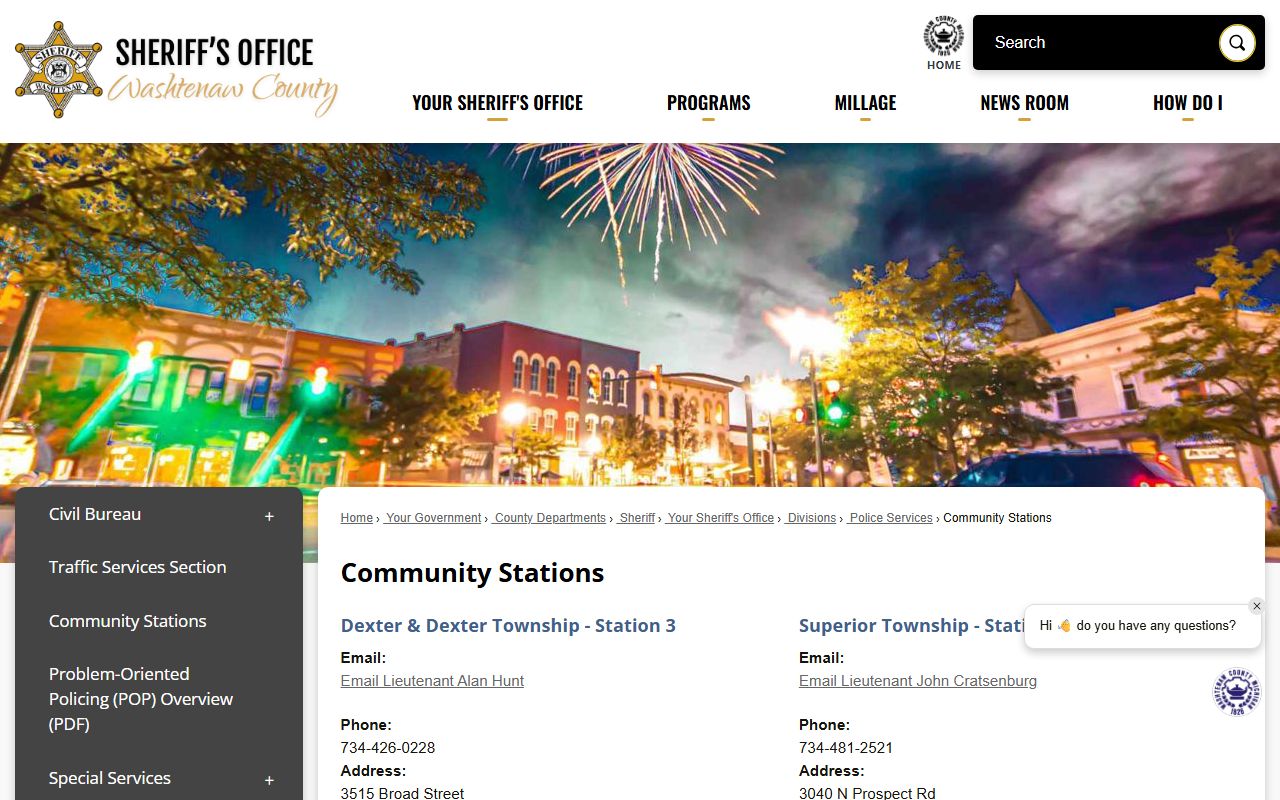Viewport: 1280px width, 800px height.
Task: Click the magnifying glass search button
Action: click(x=1237, y=43)
